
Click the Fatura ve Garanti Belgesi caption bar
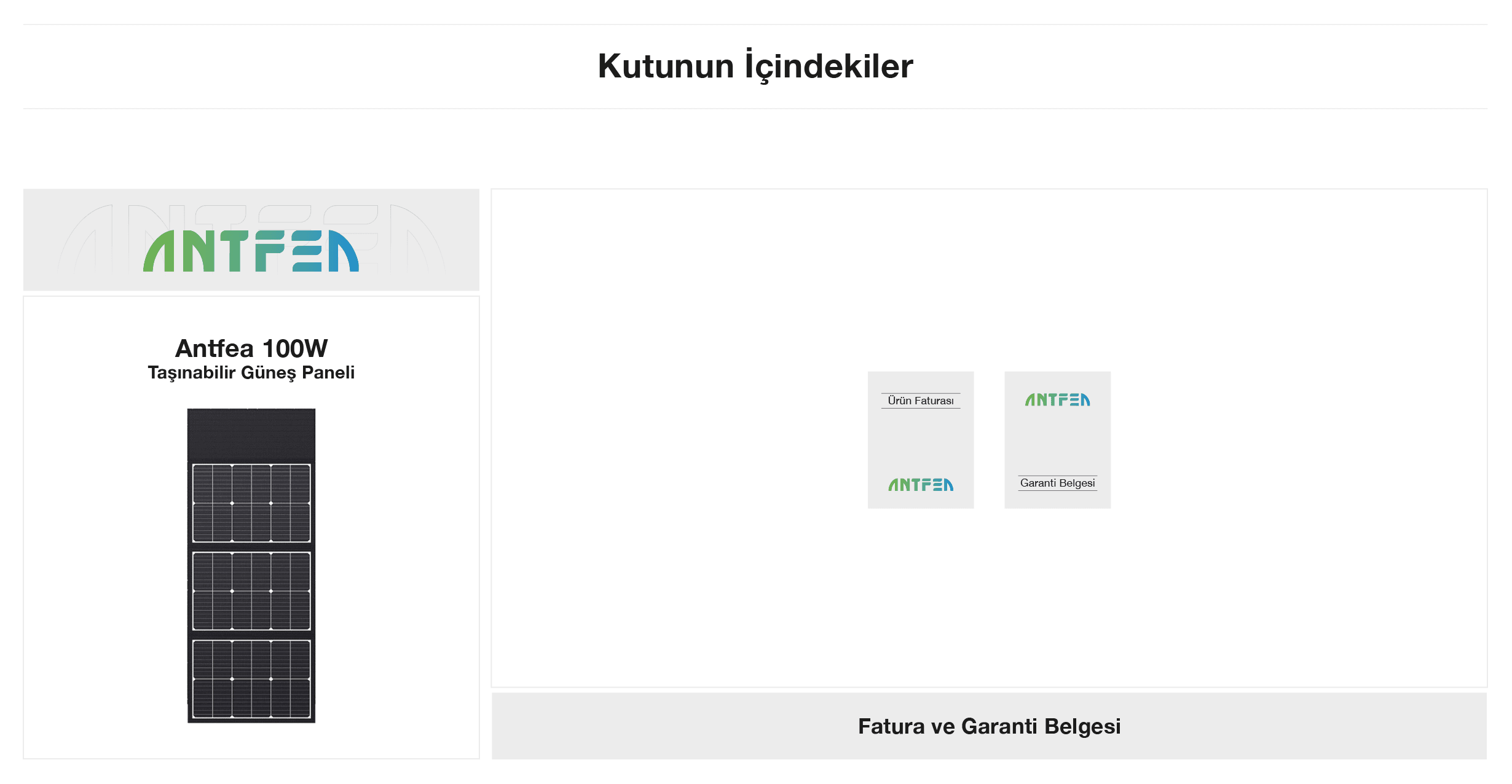pyautogui.click(x=989, y=726)
